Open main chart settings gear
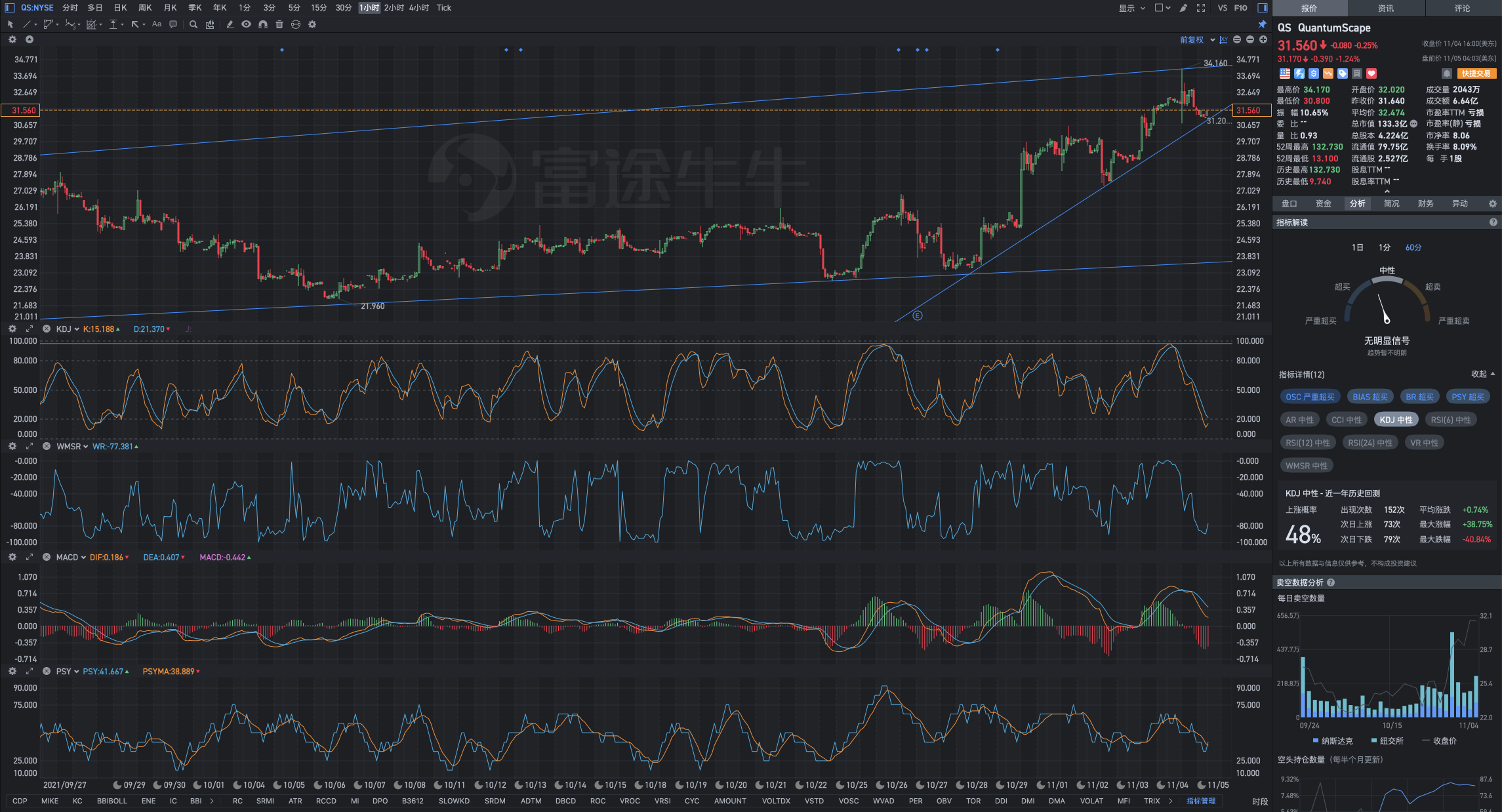Image resolution: width=1502 pixels, height=812 pixels. [x=12, y=39]
